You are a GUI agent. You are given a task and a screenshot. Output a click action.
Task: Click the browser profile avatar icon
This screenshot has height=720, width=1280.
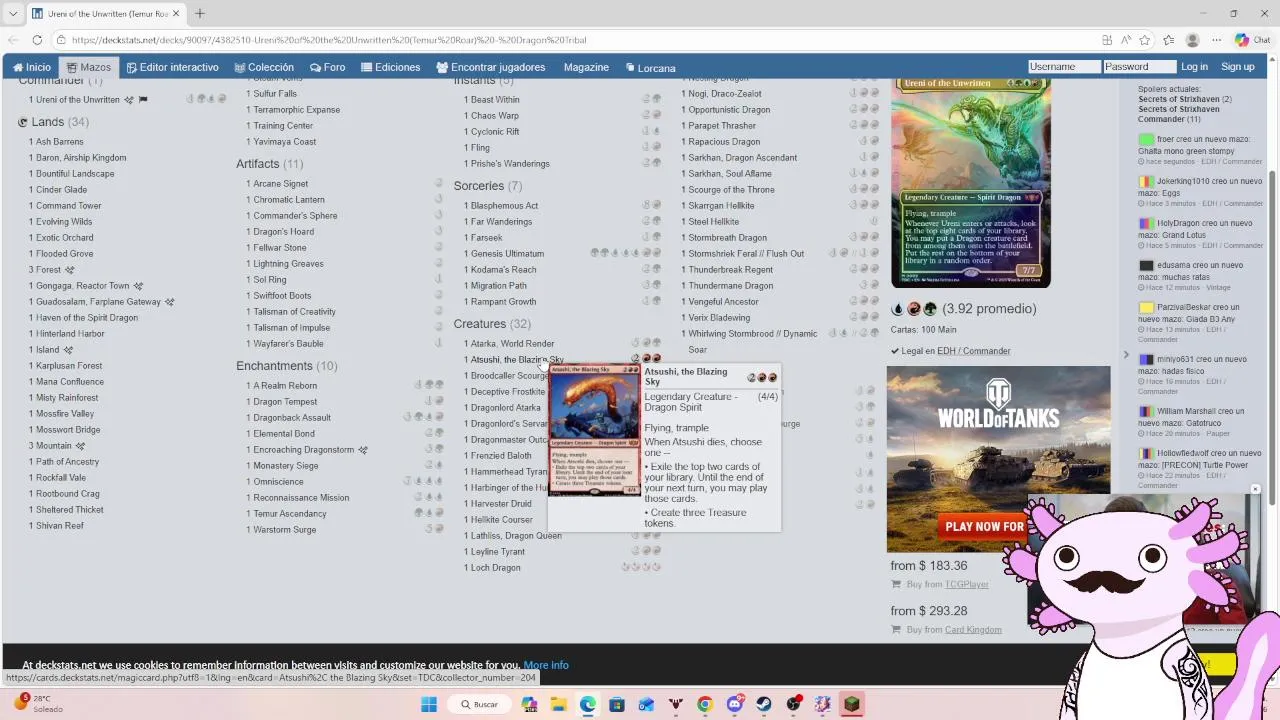point(1192,40)
